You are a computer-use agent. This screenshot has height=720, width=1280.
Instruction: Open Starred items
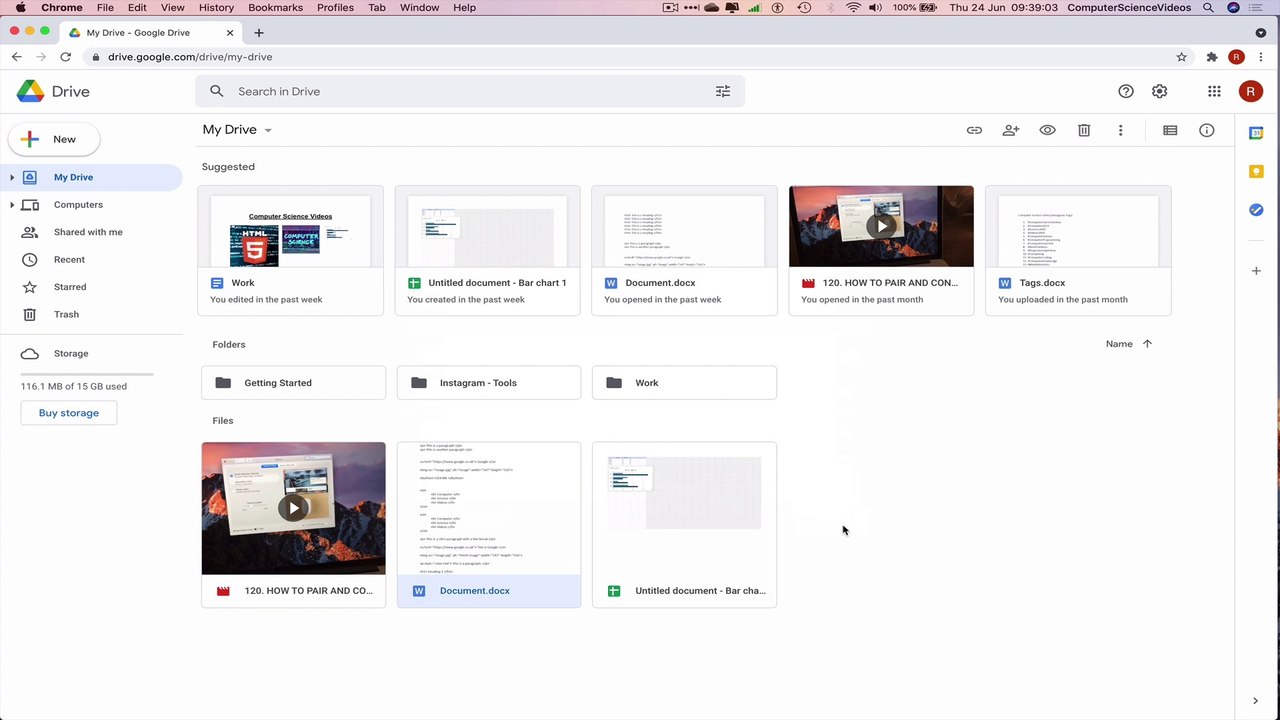[x=70, y=287]
